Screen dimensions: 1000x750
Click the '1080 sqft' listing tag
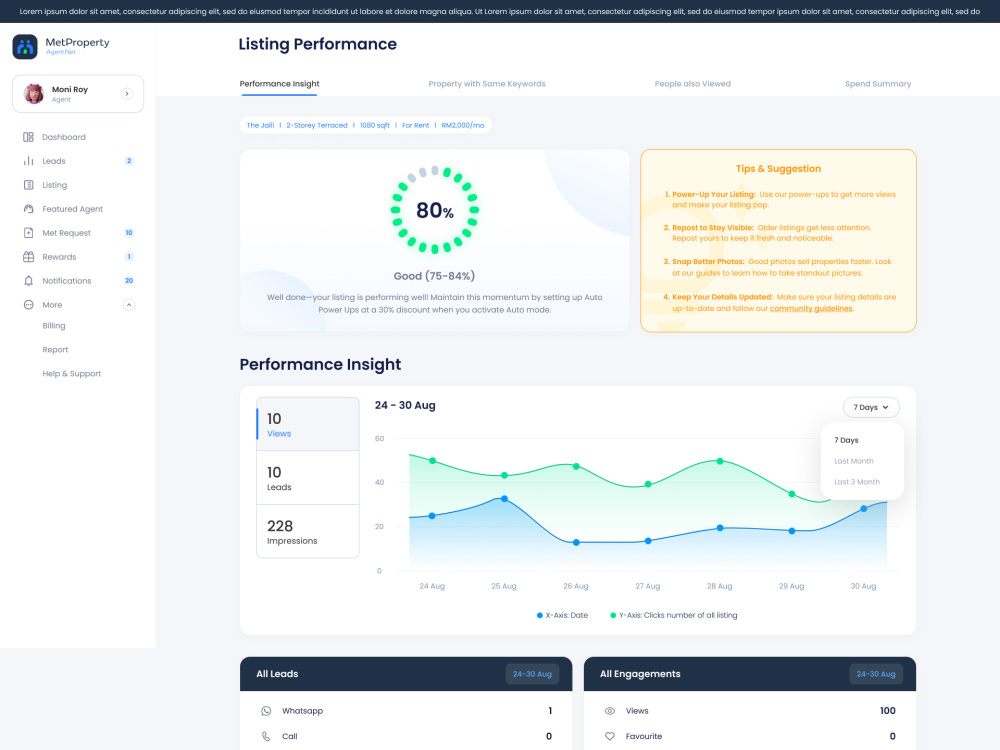tap(374, 126)
